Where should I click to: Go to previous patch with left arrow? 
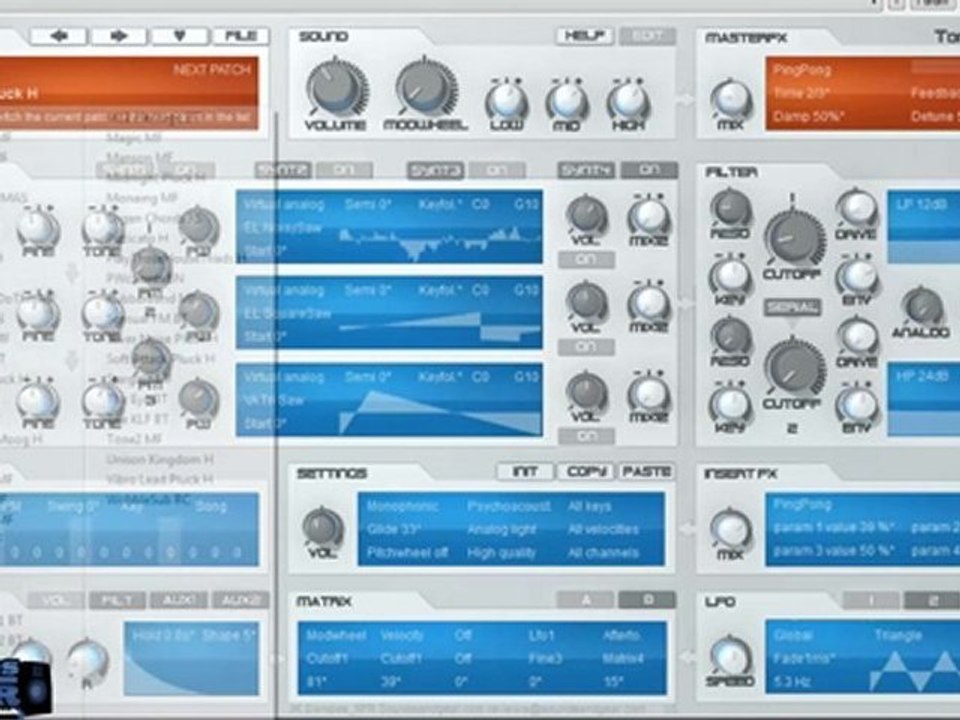pos(59,36)
